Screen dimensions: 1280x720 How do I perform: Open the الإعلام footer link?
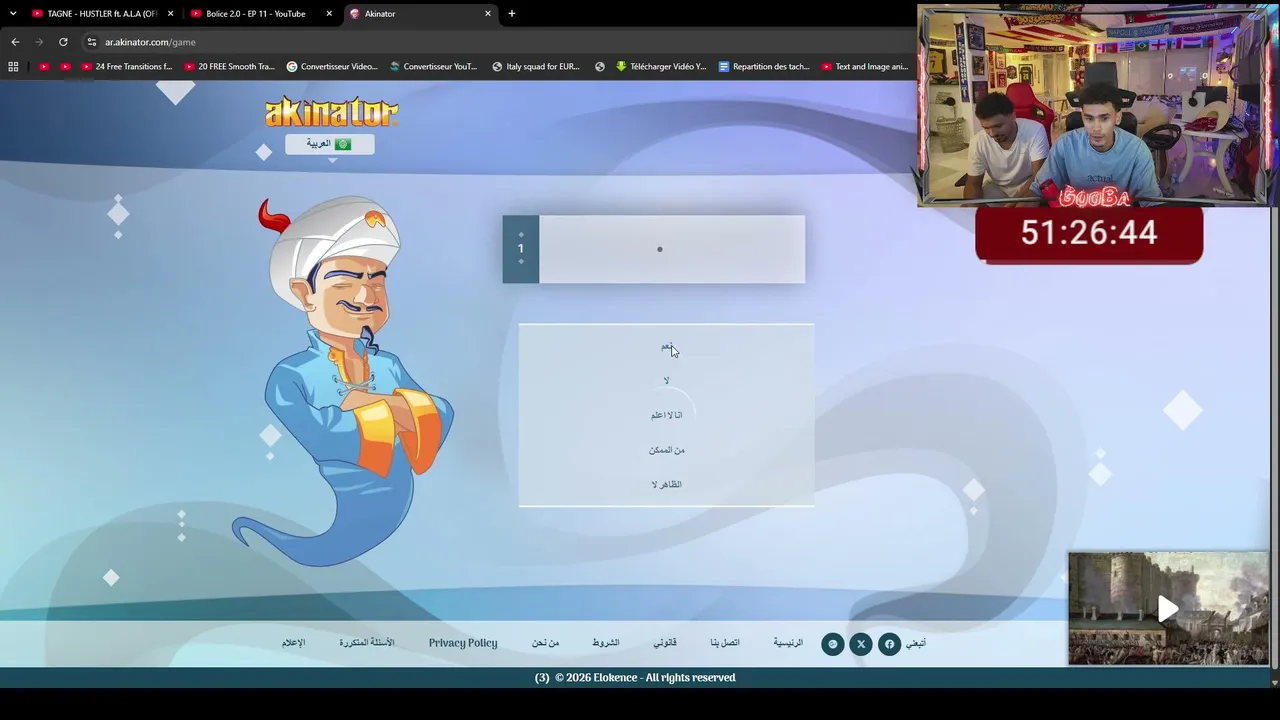(293, 643)
